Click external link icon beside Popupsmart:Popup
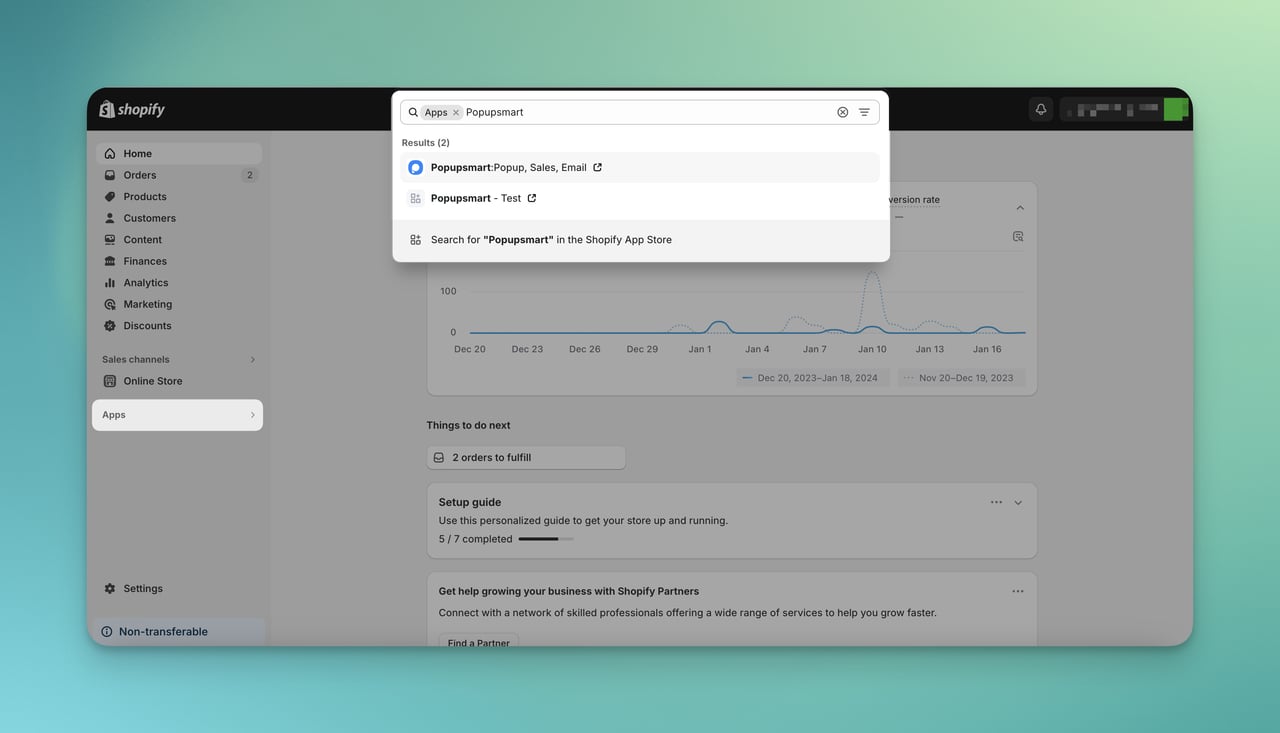 (x=598, y=167)
